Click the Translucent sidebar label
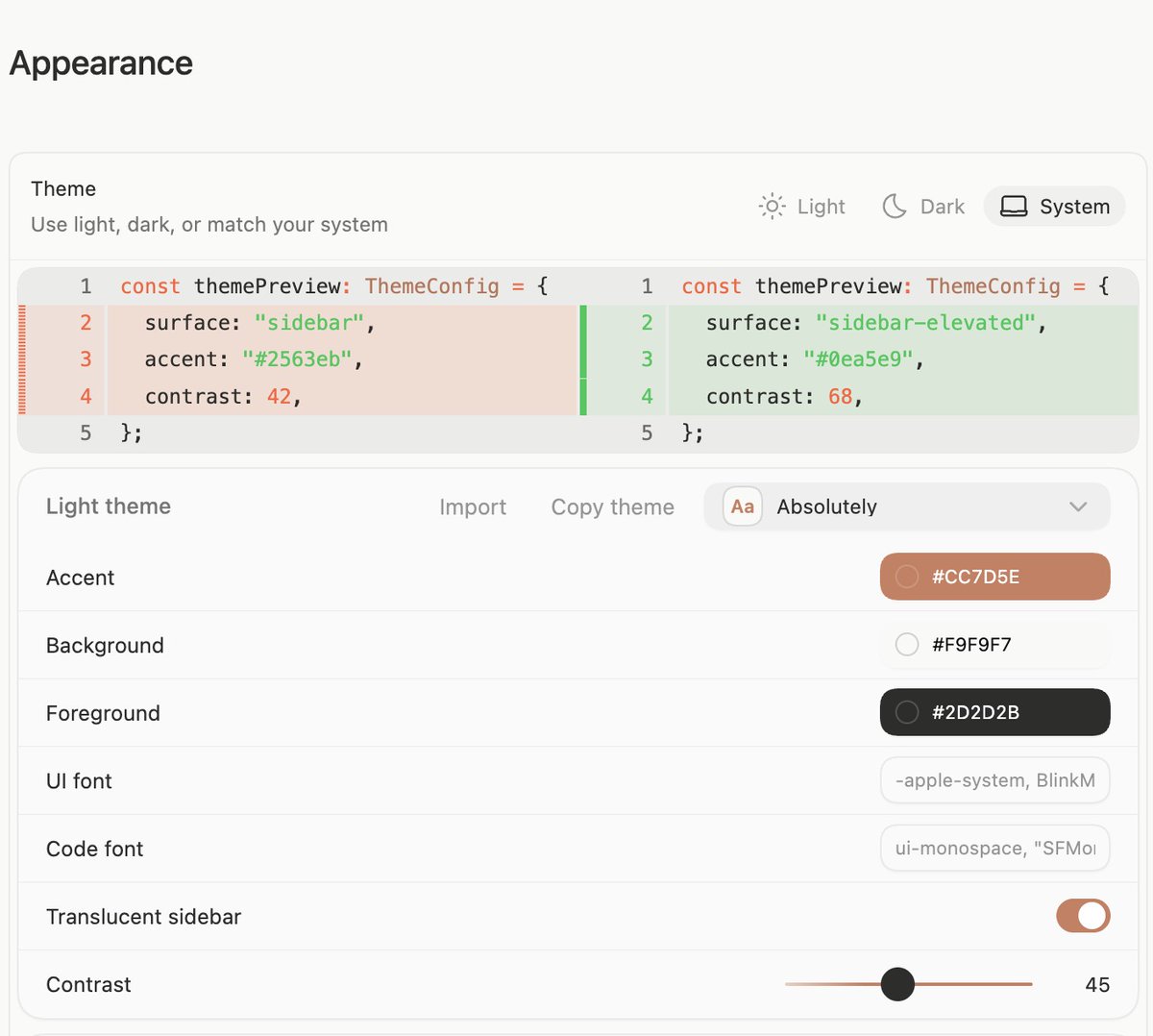This screenshot has width=1153, height=1036. 144,917
